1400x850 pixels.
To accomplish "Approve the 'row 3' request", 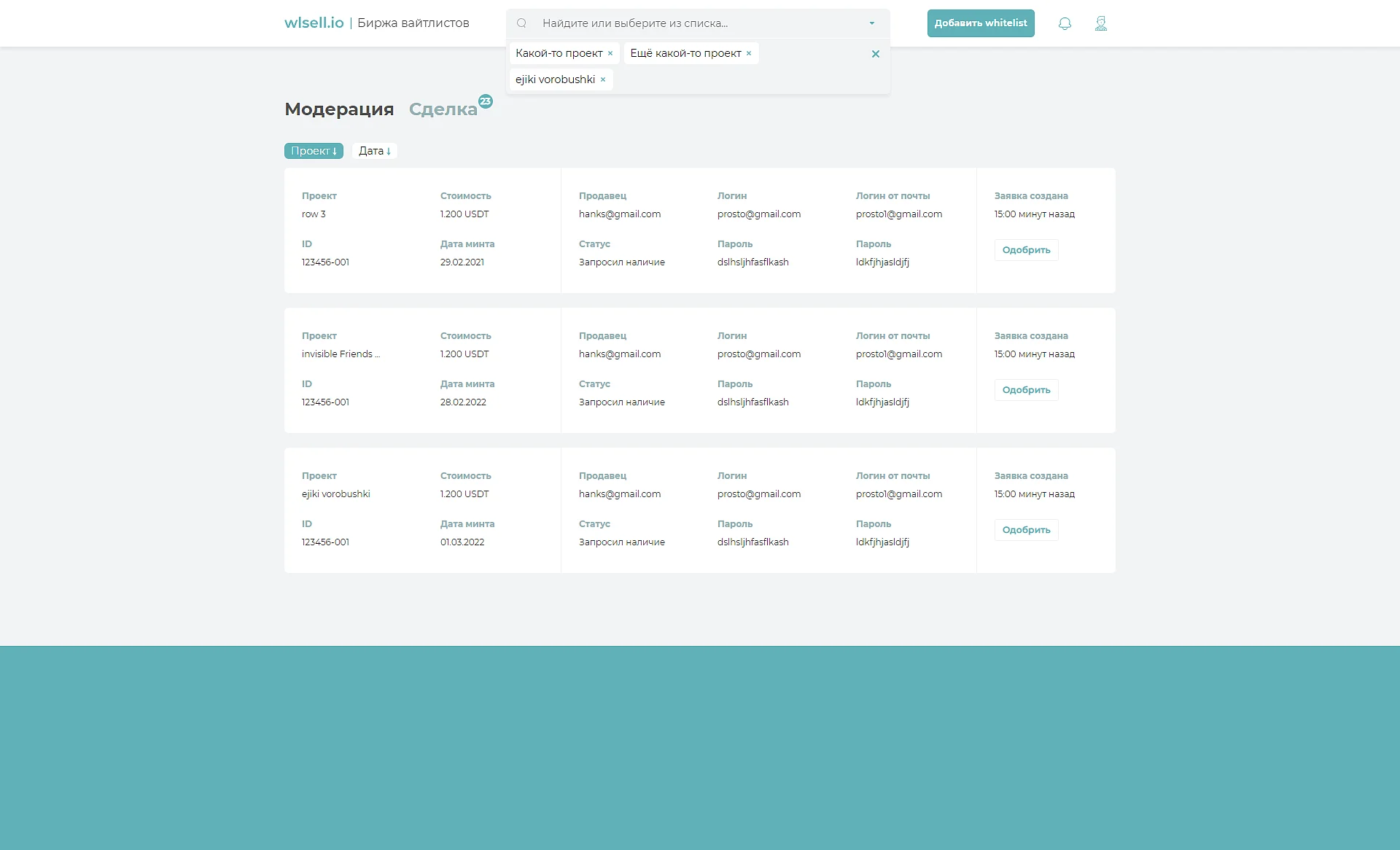I will pyautogui.click(x=1026, y=250).
